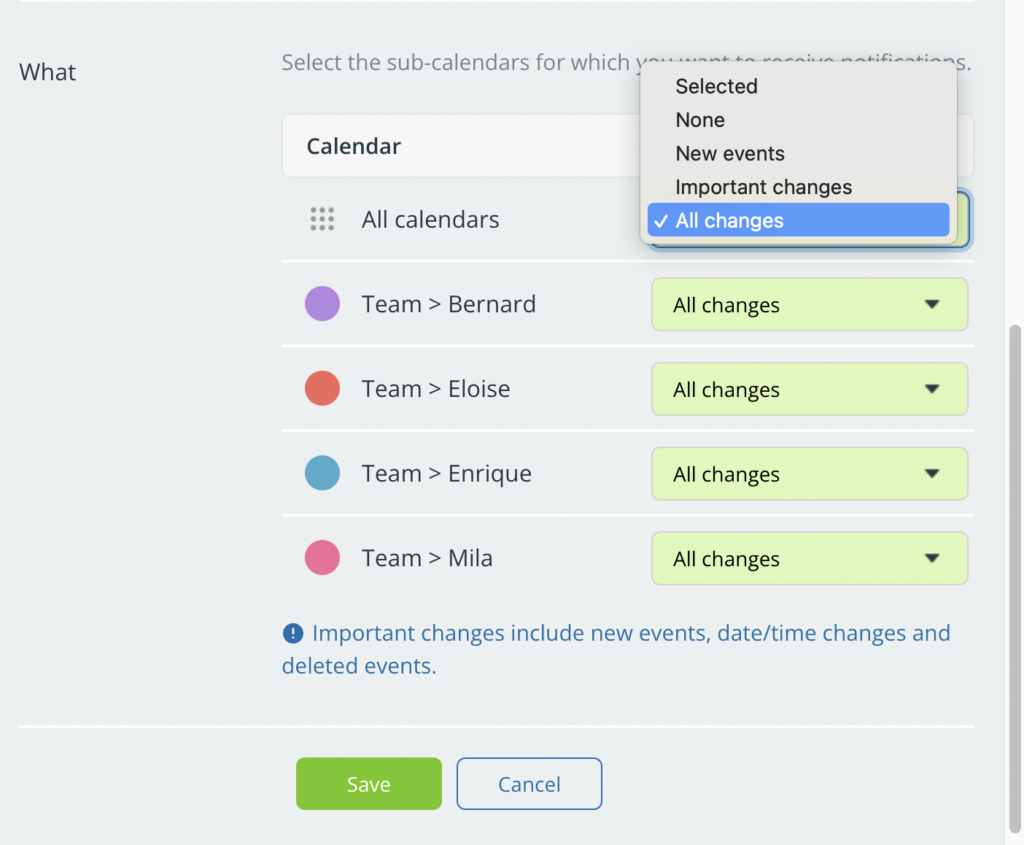Viewport: 1024px width, 845px height.
Task: Click the All calendars grid icon
Action: click(x=322, y=219)
